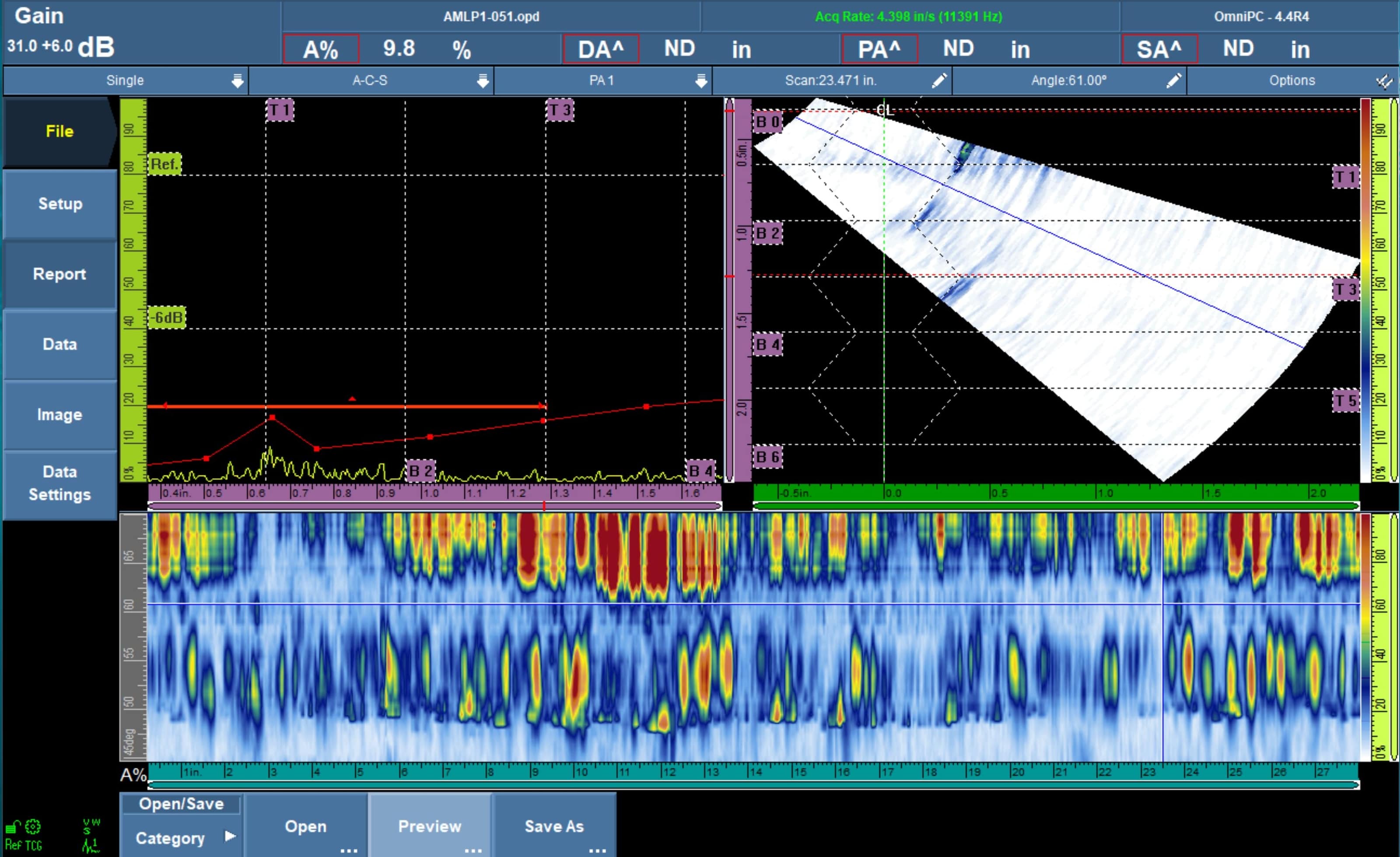Expand the Single display mode dropdown

[238, 81]
